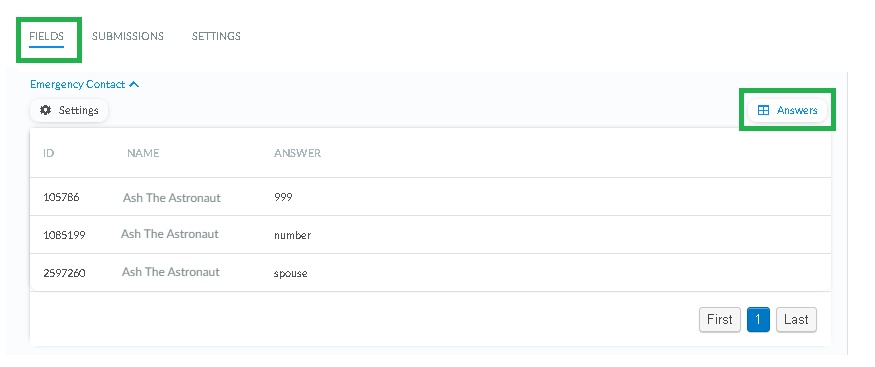Click the Answers button
Viewport: 875px width, 367px height.
[x=787, y=110]
